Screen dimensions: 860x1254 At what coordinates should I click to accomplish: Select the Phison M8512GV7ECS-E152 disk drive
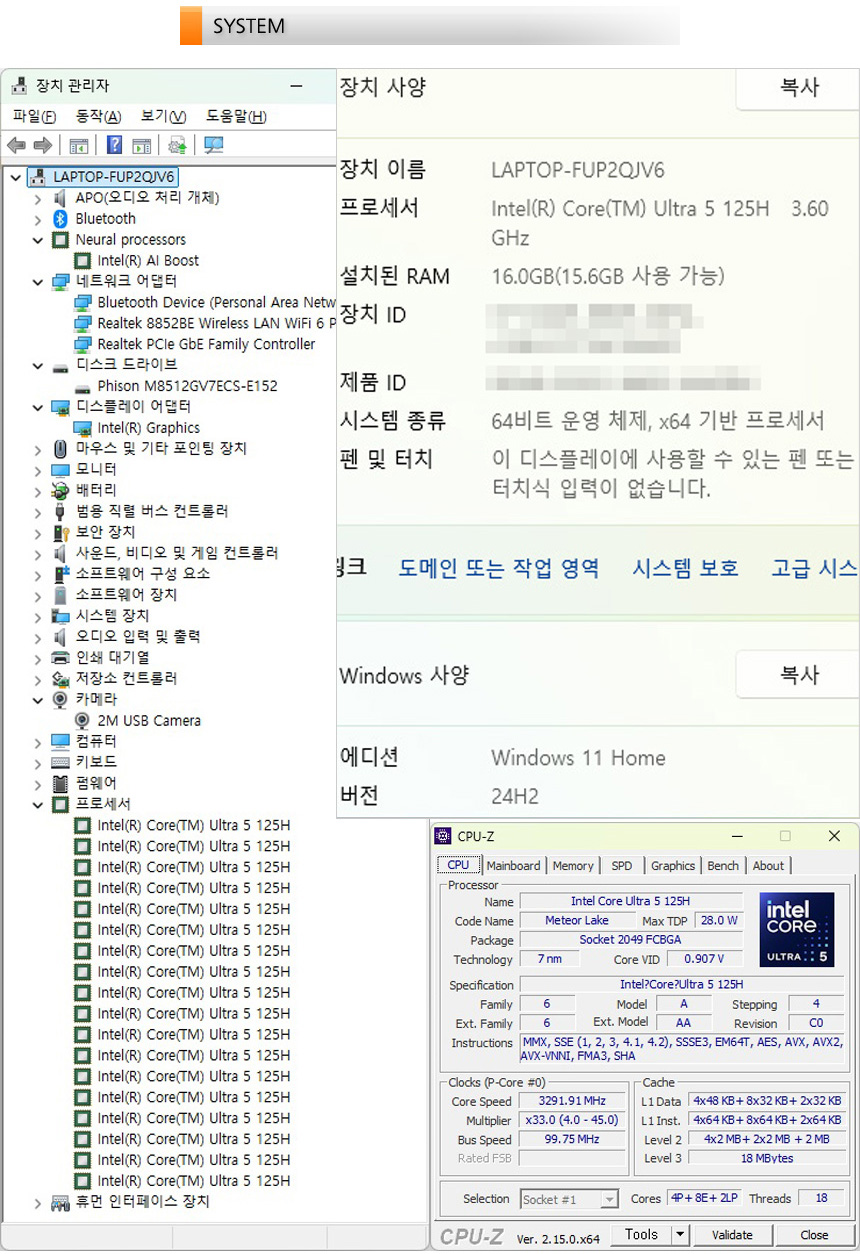click(x=187, y=386)
